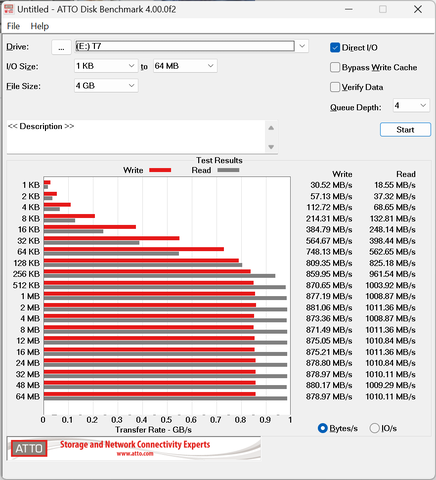Click inside the Description text box
This screenshot has height=480, width=436.
tap(136, 137)
